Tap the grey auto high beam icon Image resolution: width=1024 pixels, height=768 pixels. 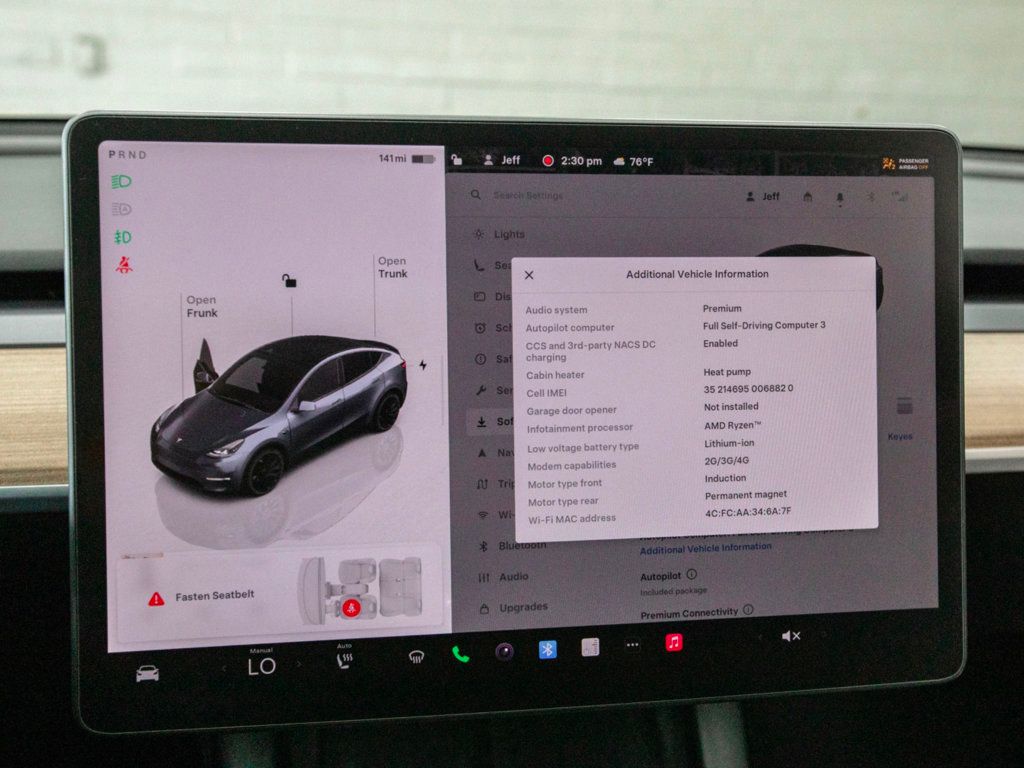point(121,209)
